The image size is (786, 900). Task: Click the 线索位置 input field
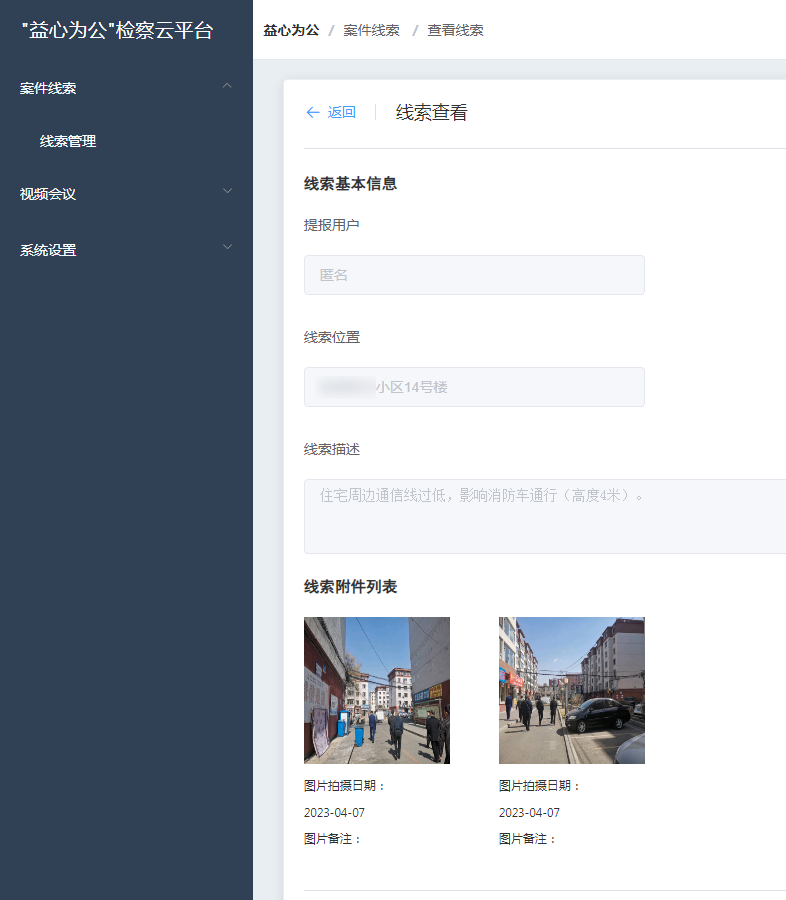coord(474,387)
